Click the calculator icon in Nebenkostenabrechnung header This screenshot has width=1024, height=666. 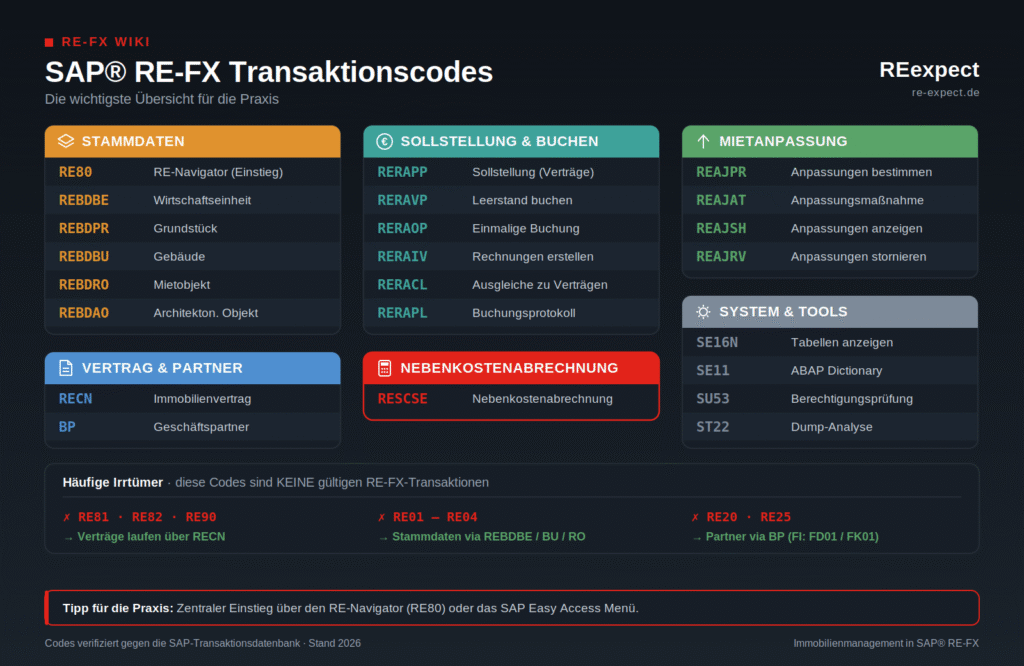click(x=385, y=368)
